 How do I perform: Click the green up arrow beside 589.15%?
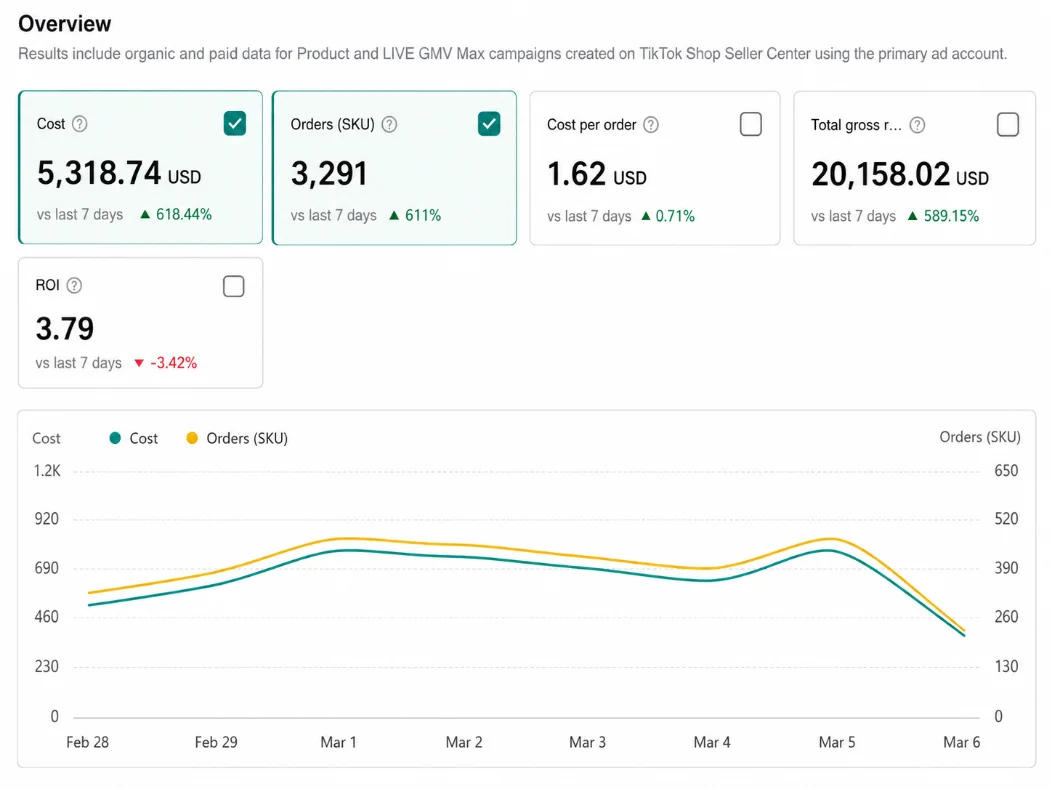point(912,216)
